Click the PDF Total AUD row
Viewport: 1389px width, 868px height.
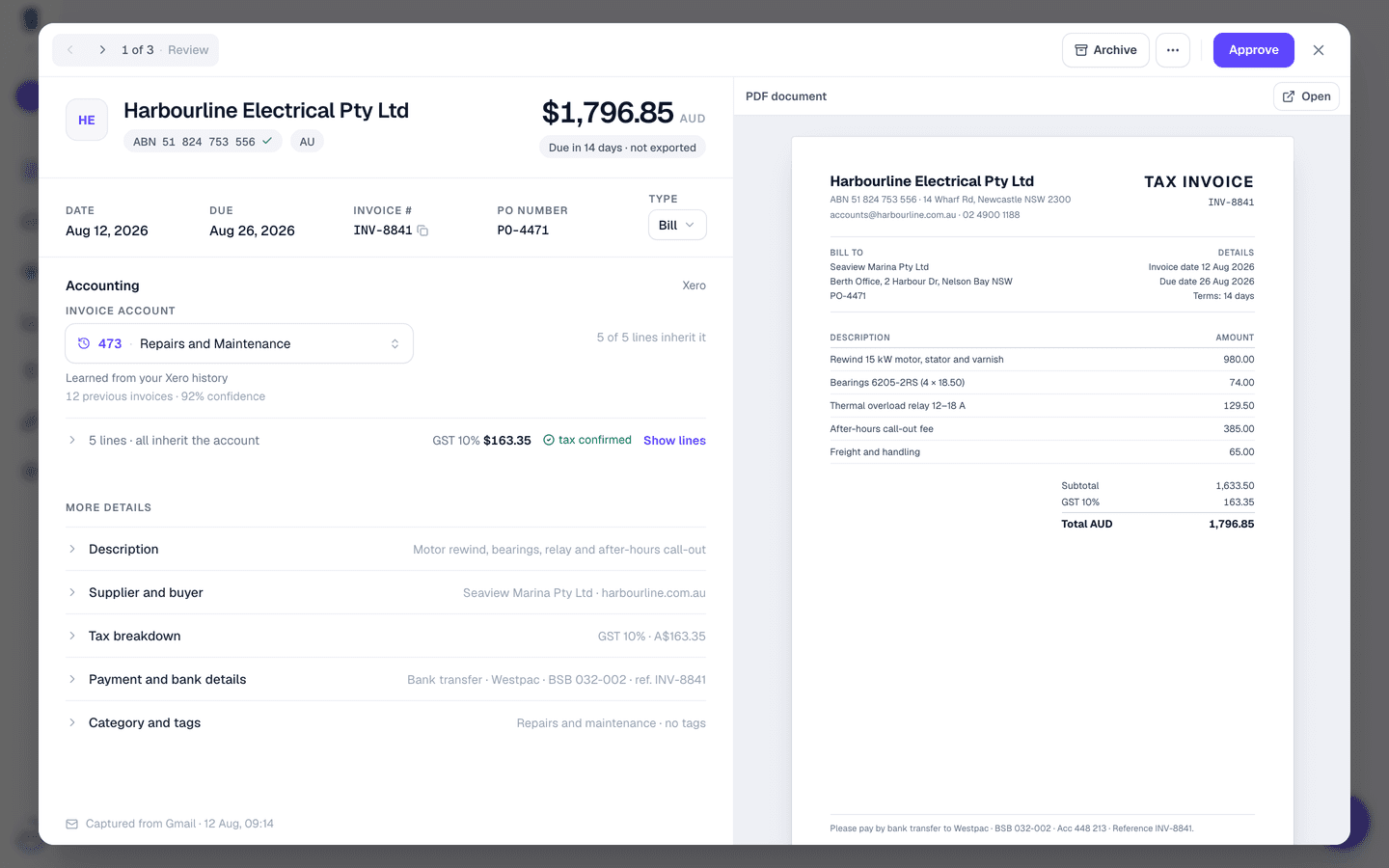[x=1157, y=524]
